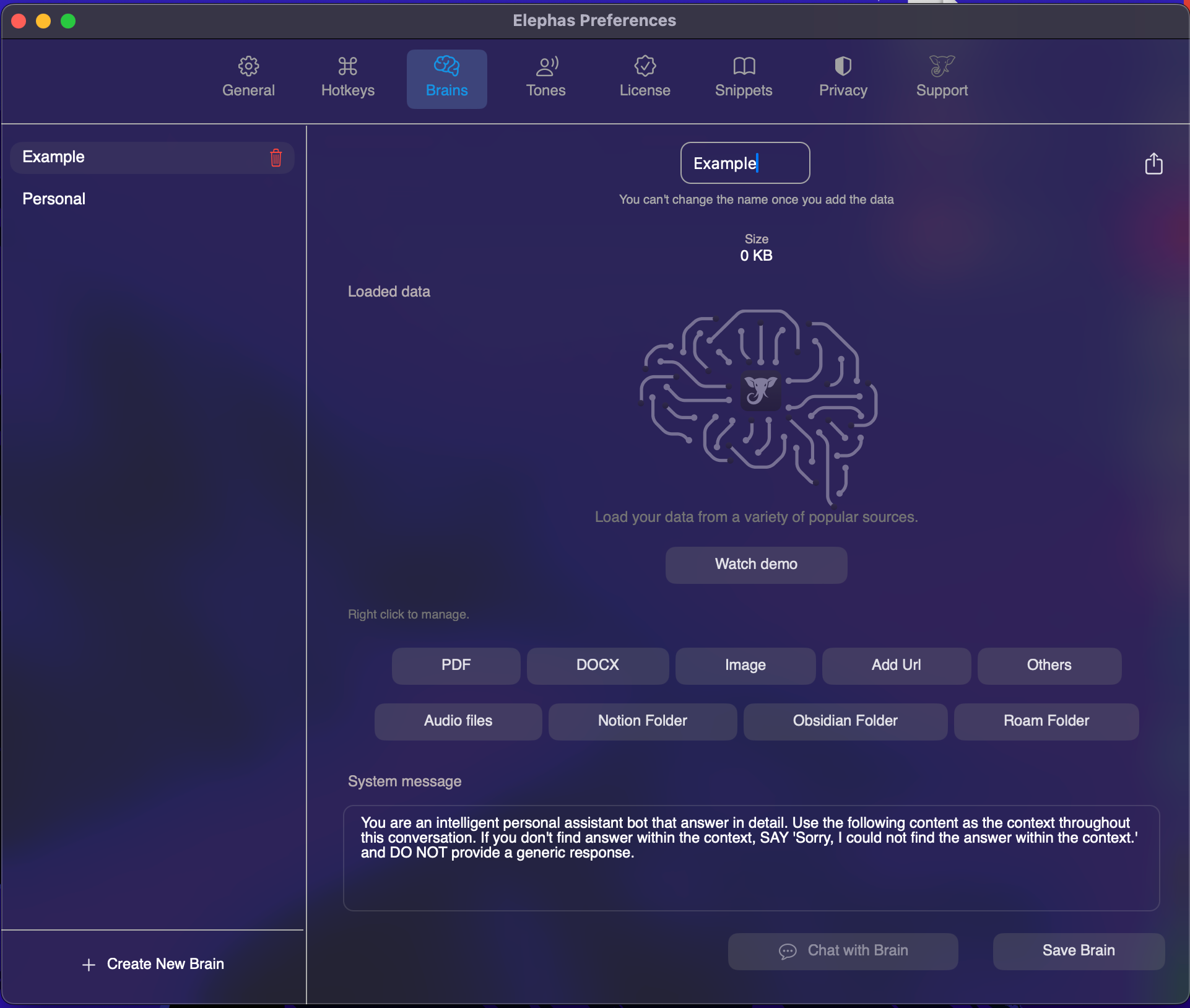Switch to the Hotkeys command-key tab

(347, 78)
